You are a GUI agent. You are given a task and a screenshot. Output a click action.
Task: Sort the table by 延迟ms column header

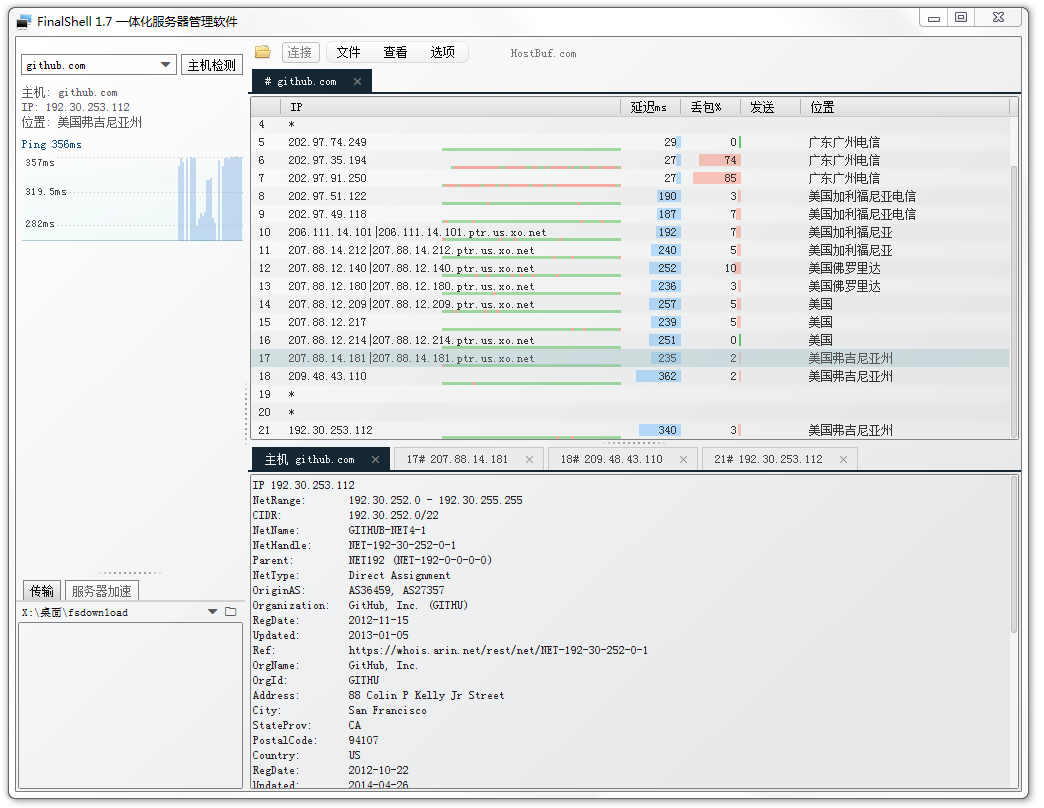pos(649,107)
